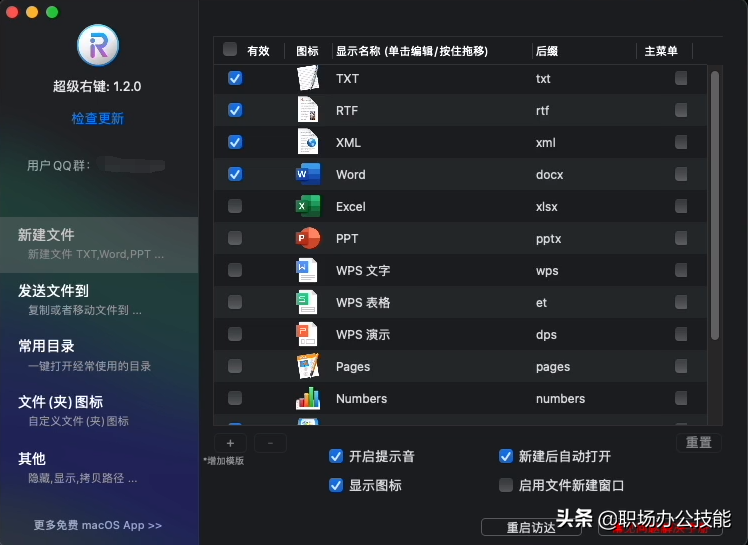Enable the Excel 有效 checkbox
748x545 pixels.
[x=235, y=206]
